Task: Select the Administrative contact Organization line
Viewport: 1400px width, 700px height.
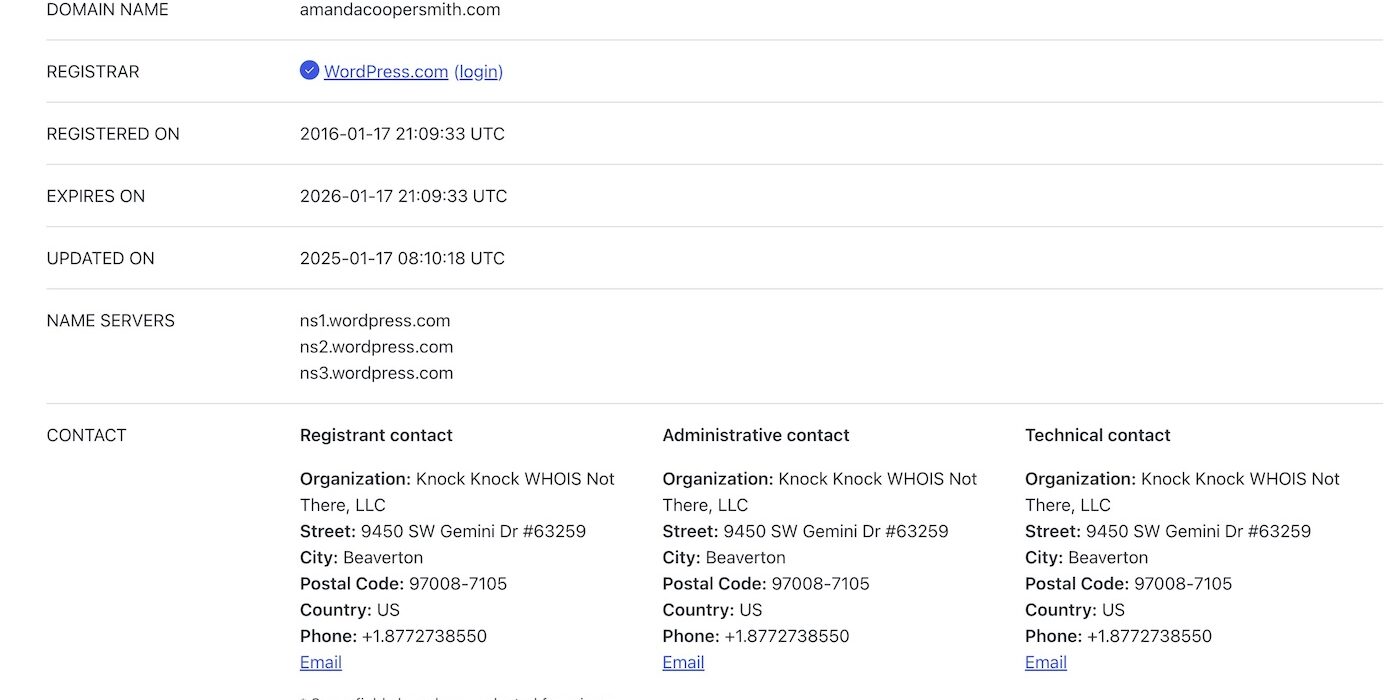Action: [x=820, y=492]
